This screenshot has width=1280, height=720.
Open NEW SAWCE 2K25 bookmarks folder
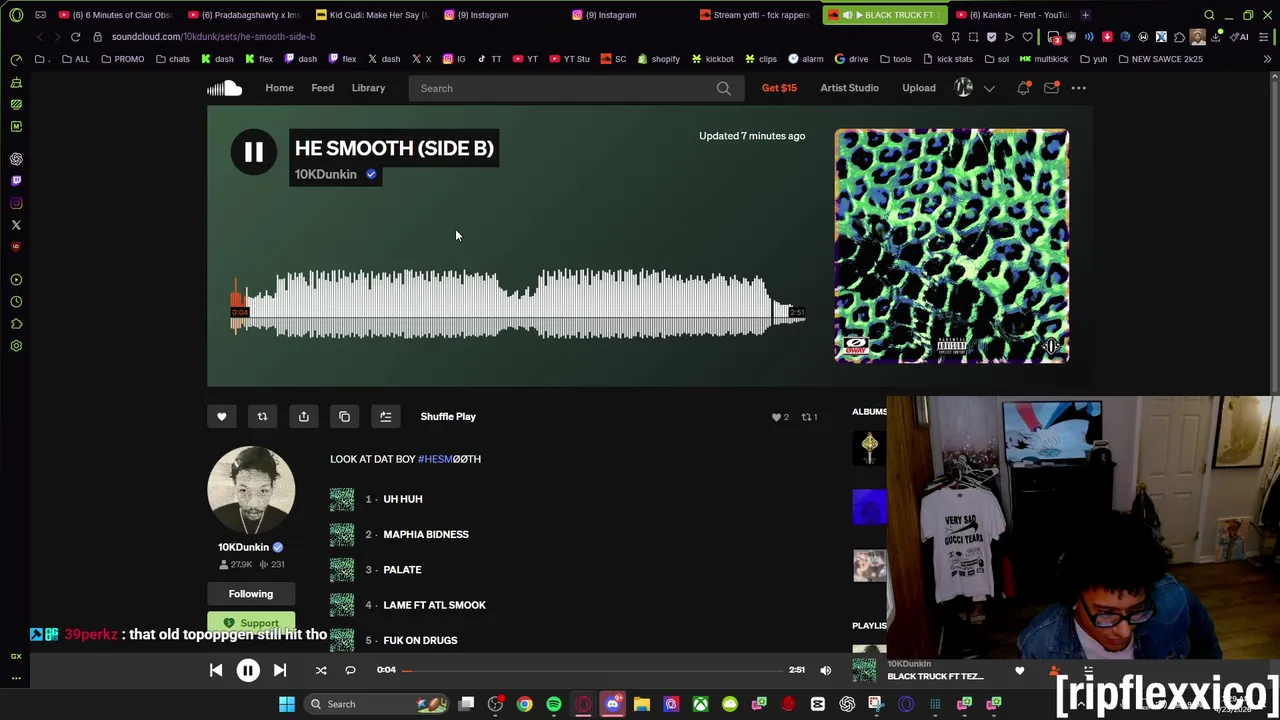tap(1160, 59)
